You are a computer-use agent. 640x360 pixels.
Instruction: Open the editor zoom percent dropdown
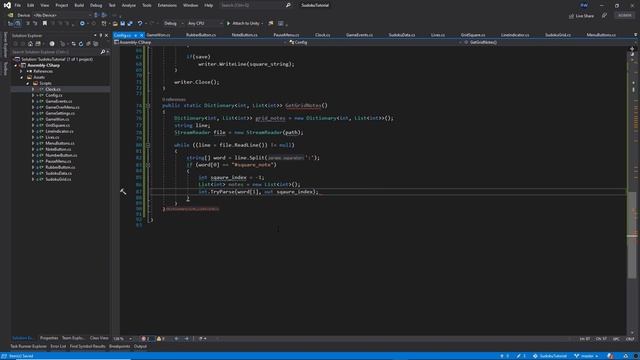click(x=123, y=338)
